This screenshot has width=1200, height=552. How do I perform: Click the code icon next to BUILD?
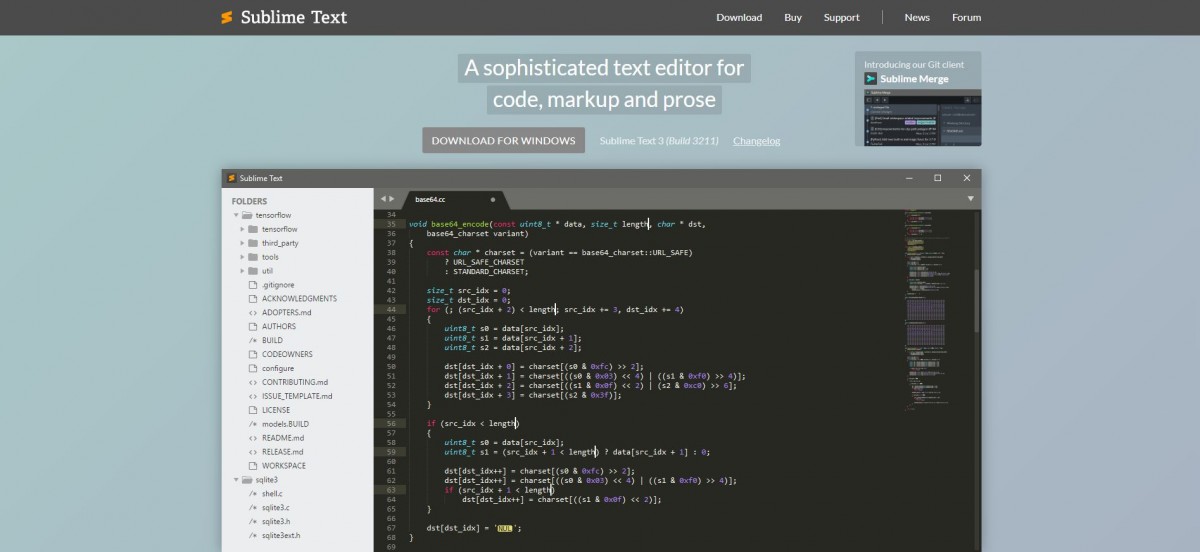[x=253, y=340]
